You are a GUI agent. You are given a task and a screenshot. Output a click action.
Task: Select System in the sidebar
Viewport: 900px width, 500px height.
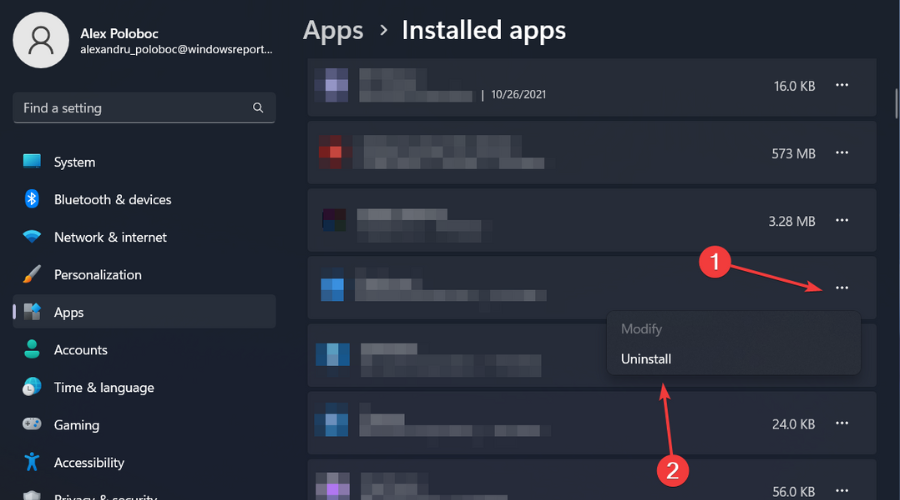point(75,162)
